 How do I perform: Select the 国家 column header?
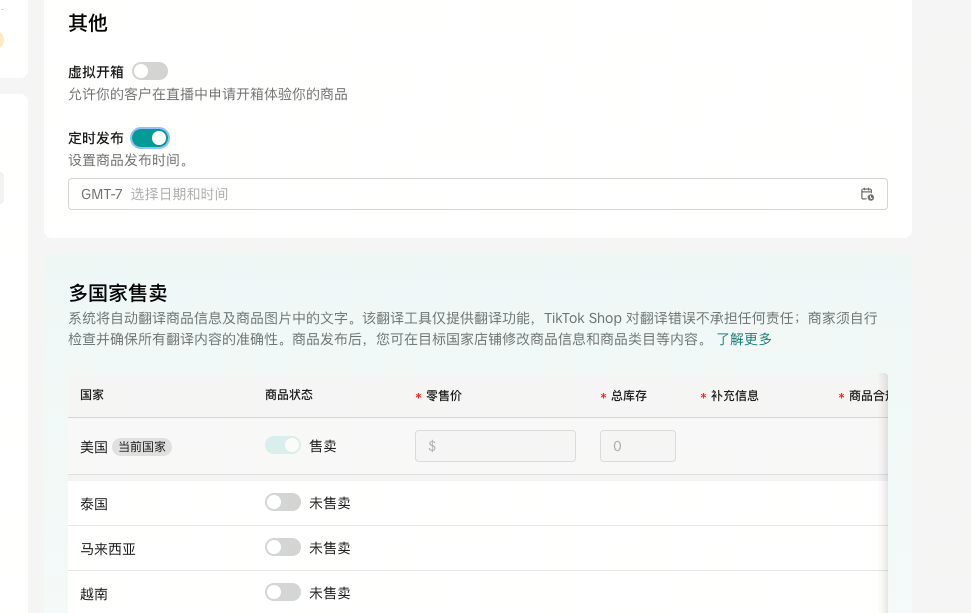coord(92,395)
